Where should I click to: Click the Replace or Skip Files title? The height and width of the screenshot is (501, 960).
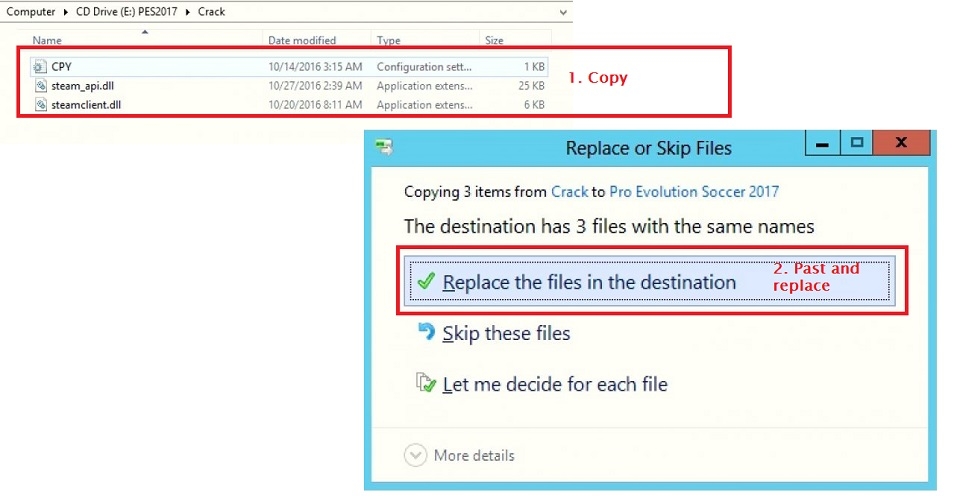(648, 148)
